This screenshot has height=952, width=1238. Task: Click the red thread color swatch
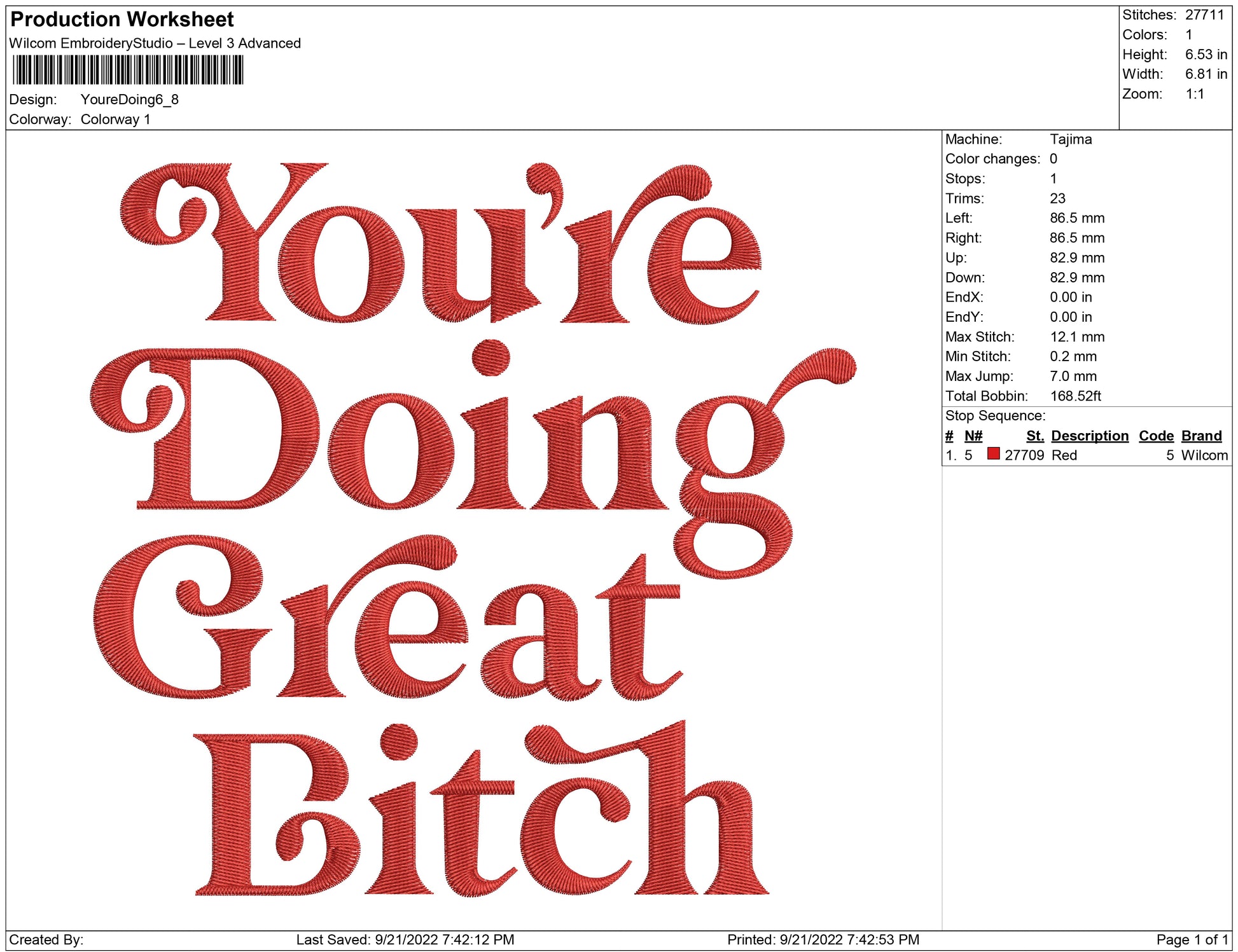(993, 453)
